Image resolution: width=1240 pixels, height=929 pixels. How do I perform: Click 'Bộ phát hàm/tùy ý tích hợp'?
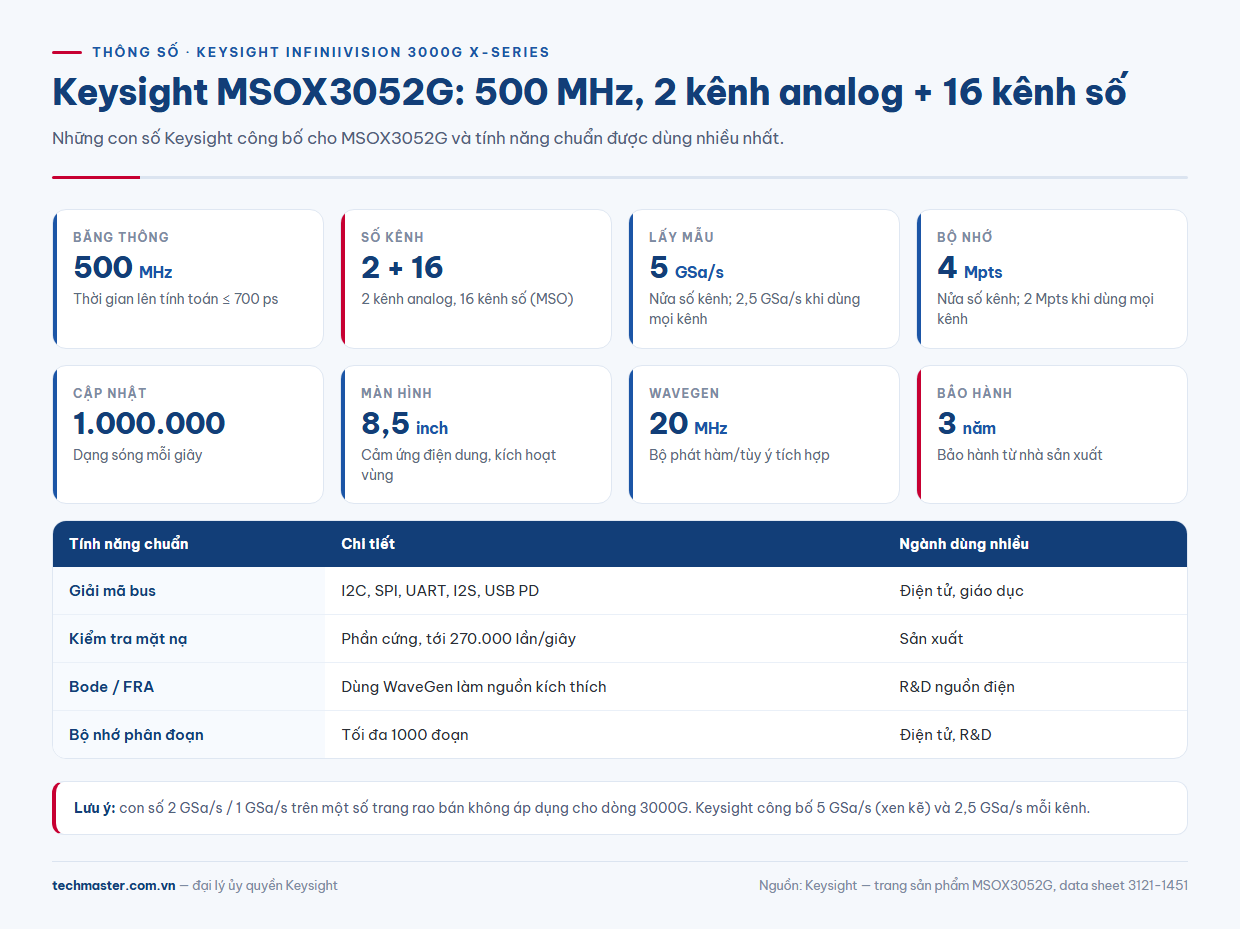point(739,455)
